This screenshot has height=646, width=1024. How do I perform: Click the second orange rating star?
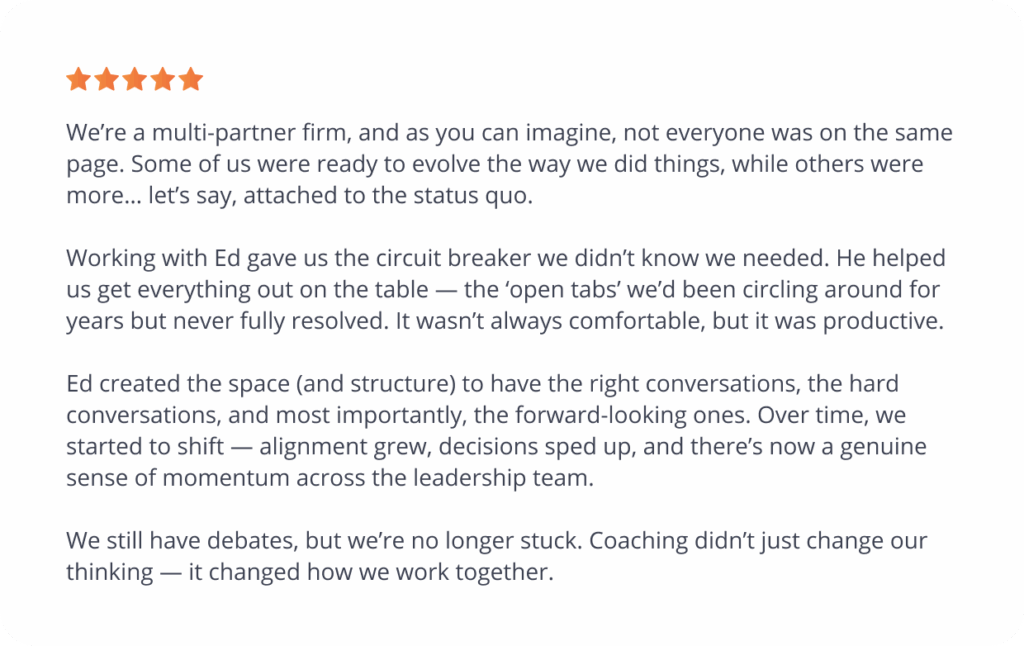[106, 79]
